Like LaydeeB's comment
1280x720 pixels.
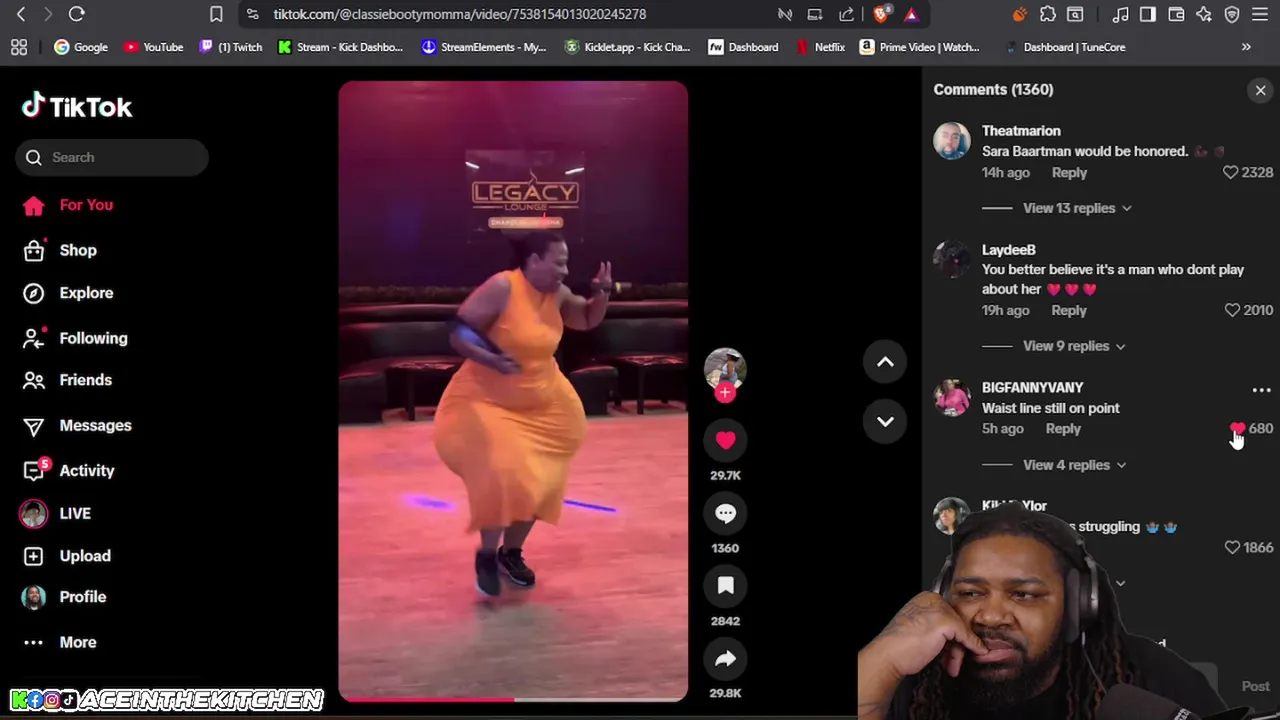coord(1232,310)
